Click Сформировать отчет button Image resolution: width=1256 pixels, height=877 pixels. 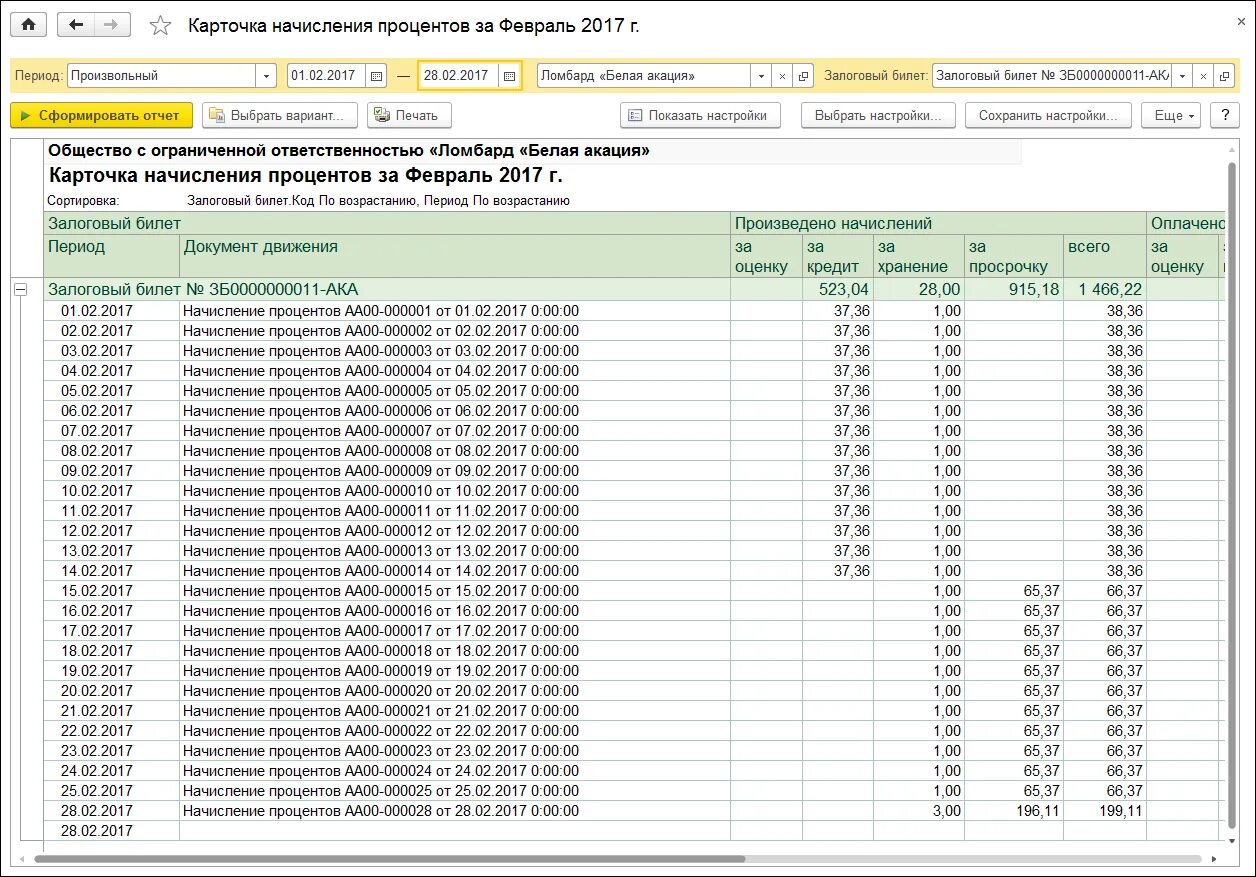(102, 115)
